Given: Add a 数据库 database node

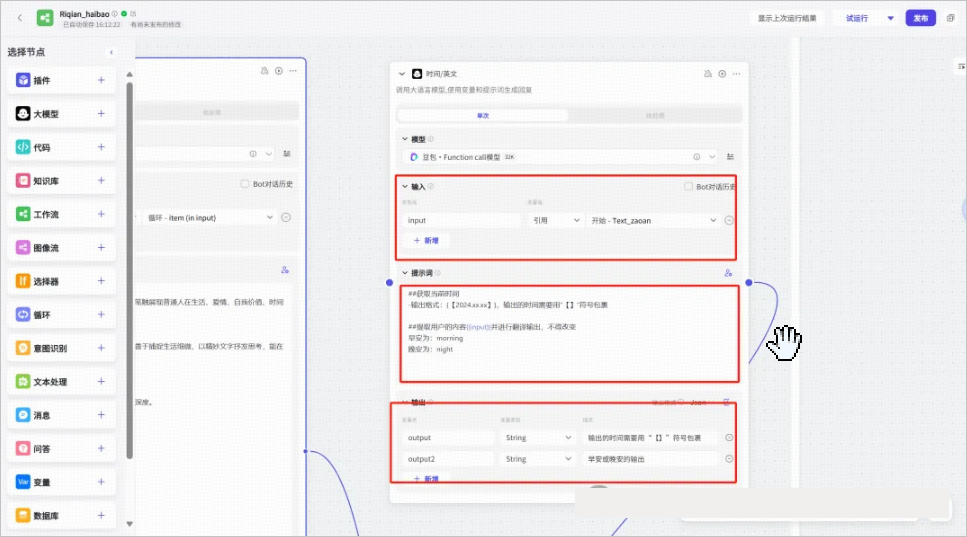Looking at the screenshot, I should tap(101, 515).
